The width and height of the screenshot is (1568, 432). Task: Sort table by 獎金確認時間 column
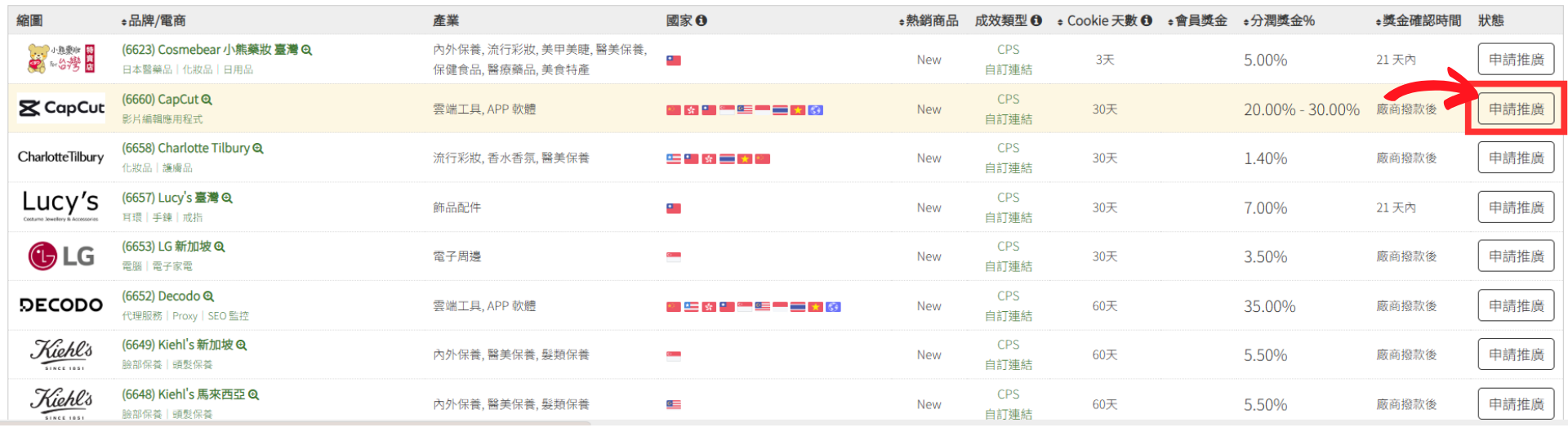click(1419, 20)
